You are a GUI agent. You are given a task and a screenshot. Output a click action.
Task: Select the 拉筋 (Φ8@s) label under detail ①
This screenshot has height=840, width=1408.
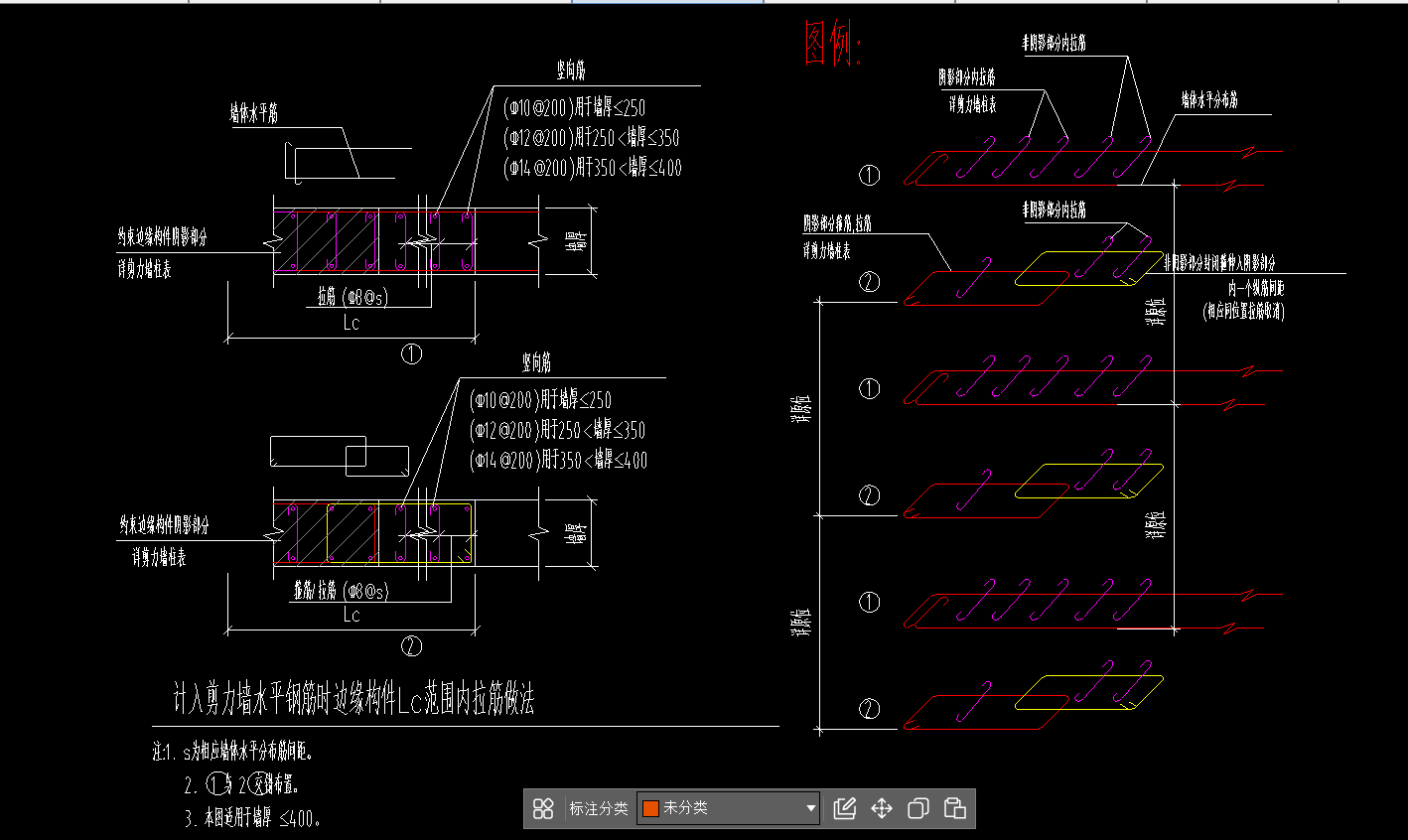pos(352,297)
